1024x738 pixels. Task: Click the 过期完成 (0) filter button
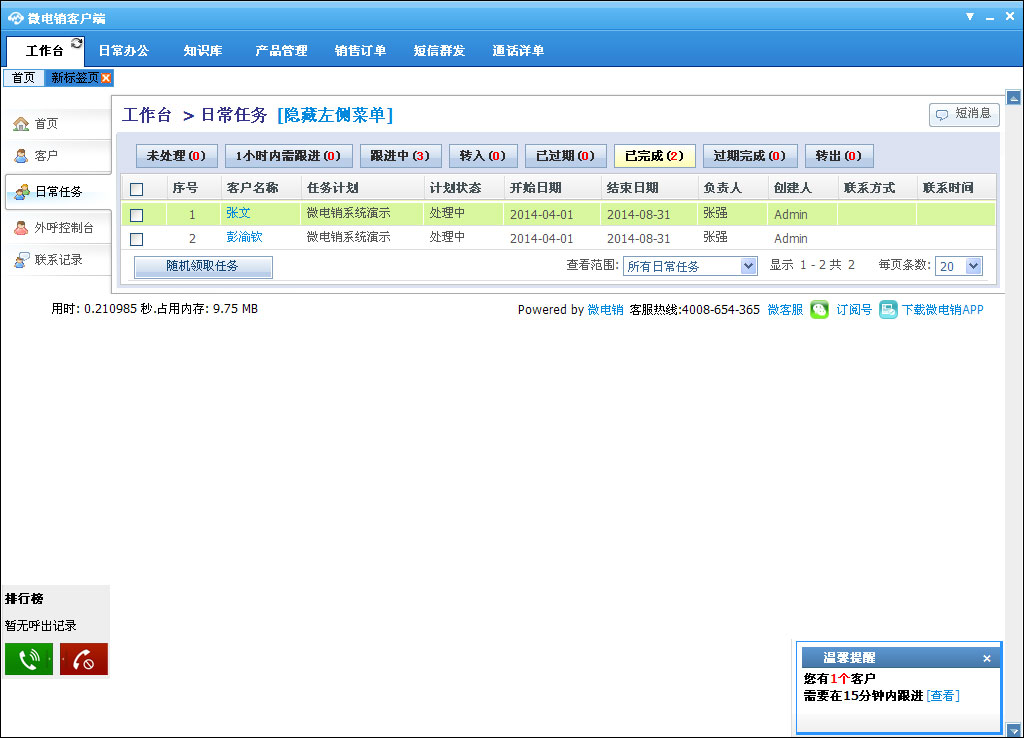click(x=750, y=156)
